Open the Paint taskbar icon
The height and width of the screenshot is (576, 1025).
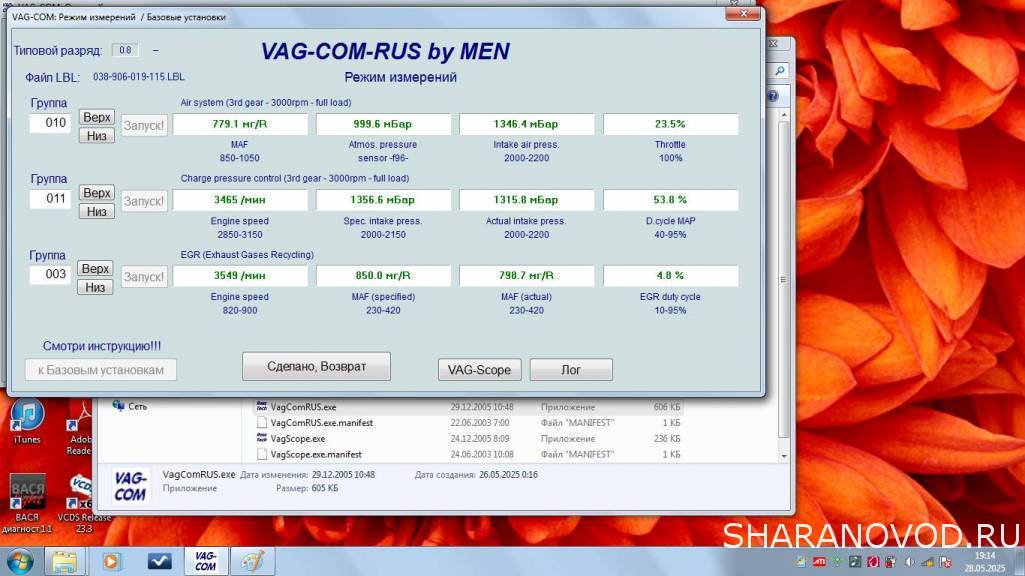(x=252, y=561)
